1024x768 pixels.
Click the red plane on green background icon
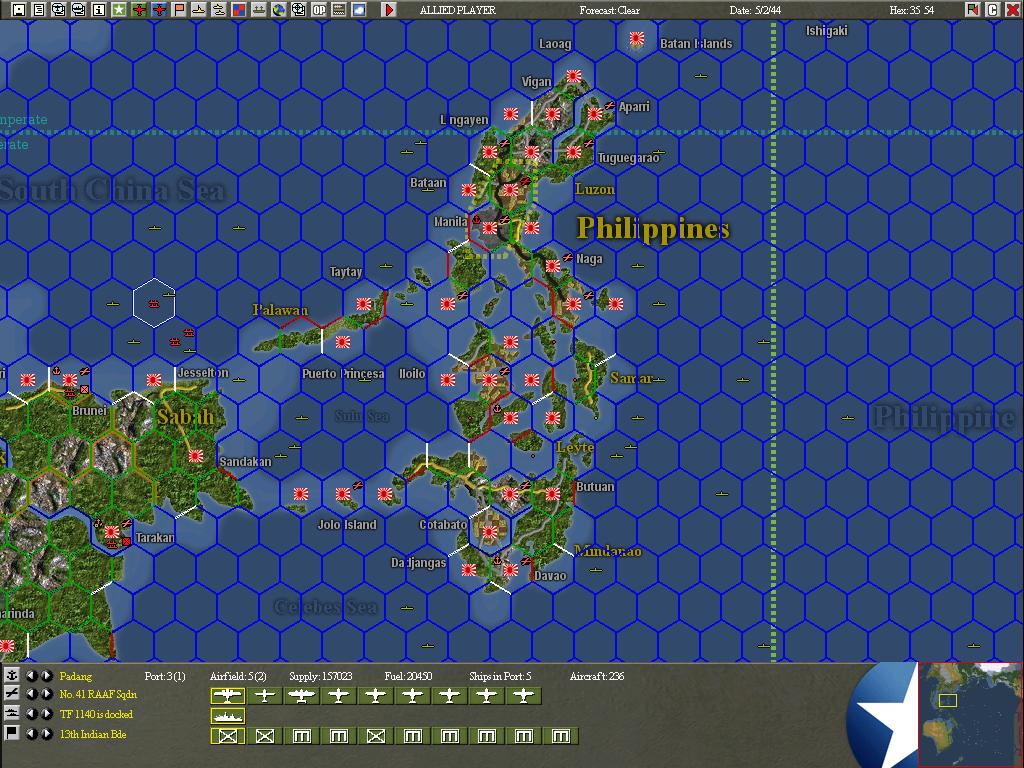pos(138,9)
